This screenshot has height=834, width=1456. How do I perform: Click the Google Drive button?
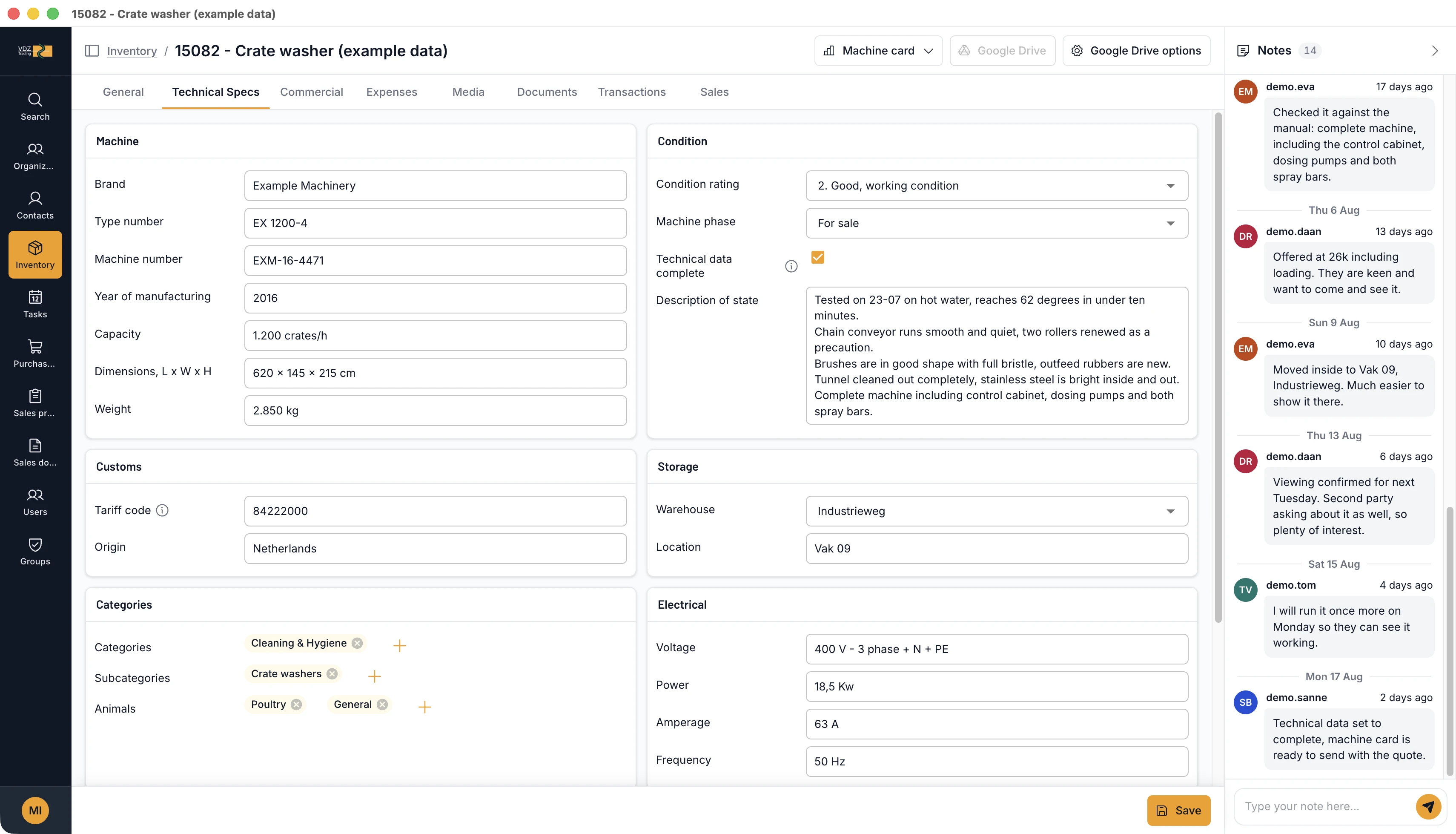[1002, 50]
